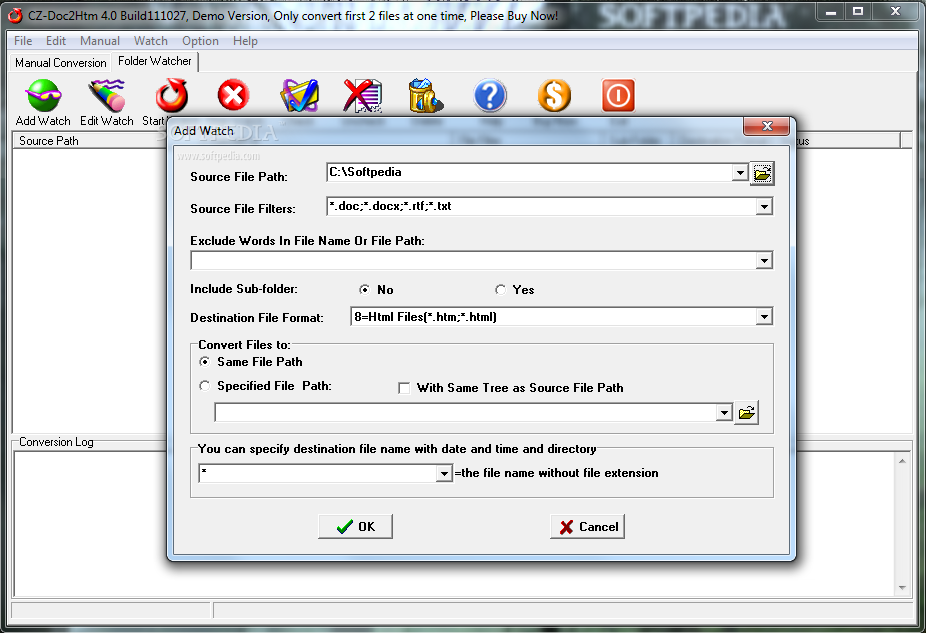
Task: Choose Same File Path option
Action: (x=204, y=361)
